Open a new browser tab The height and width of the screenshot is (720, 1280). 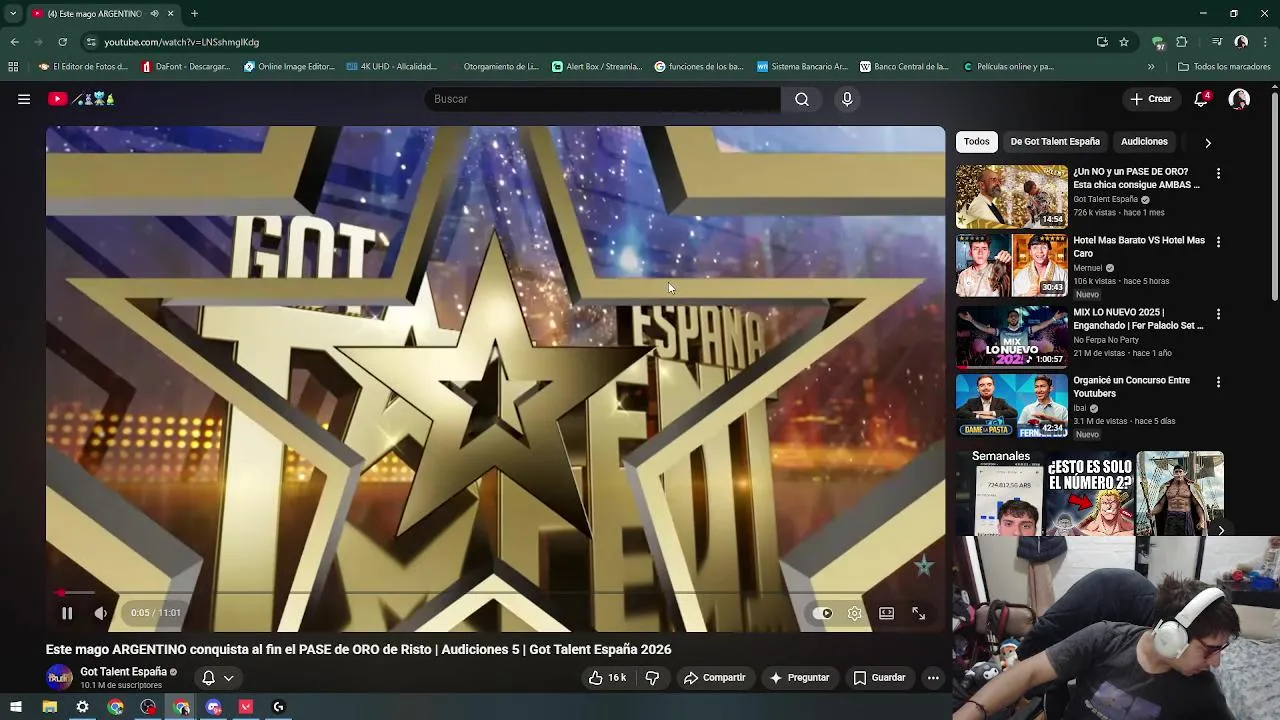click(x=194, y=14)
